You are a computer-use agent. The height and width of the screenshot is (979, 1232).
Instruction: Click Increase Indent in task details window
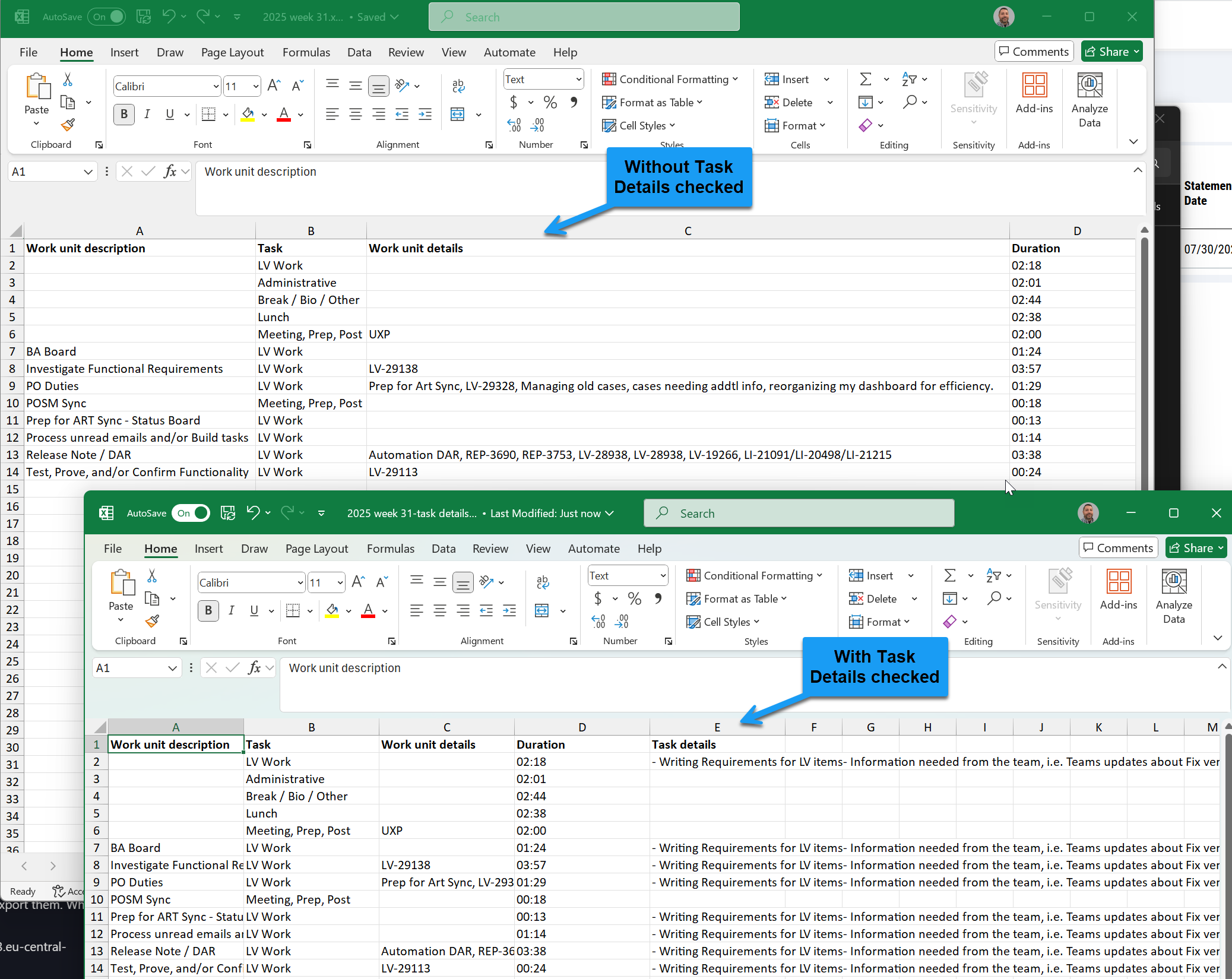point(509,610)
